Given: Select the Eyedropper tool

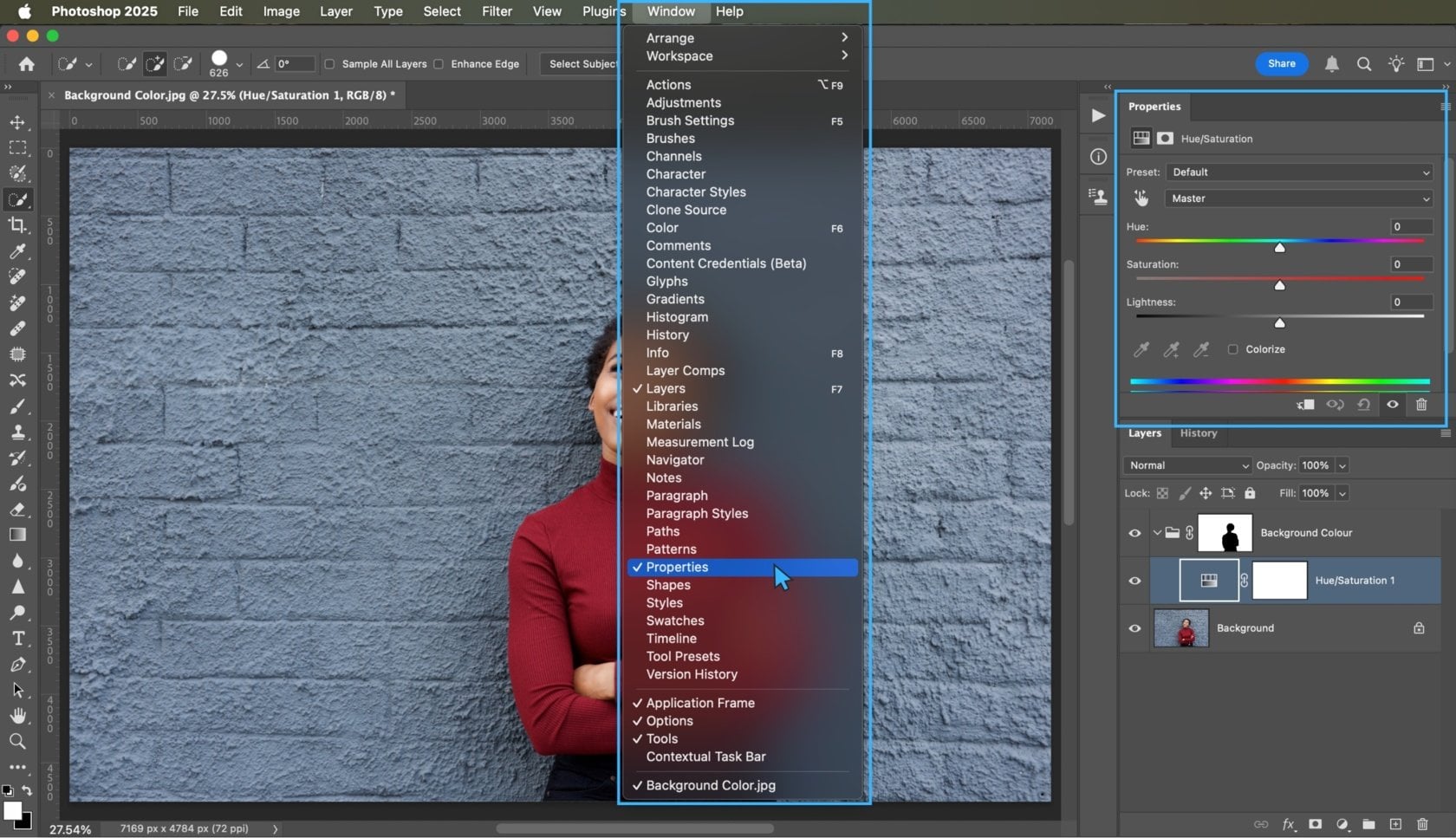Looking at the screenshot, I should pyautogui.click(x=18, y=251).
